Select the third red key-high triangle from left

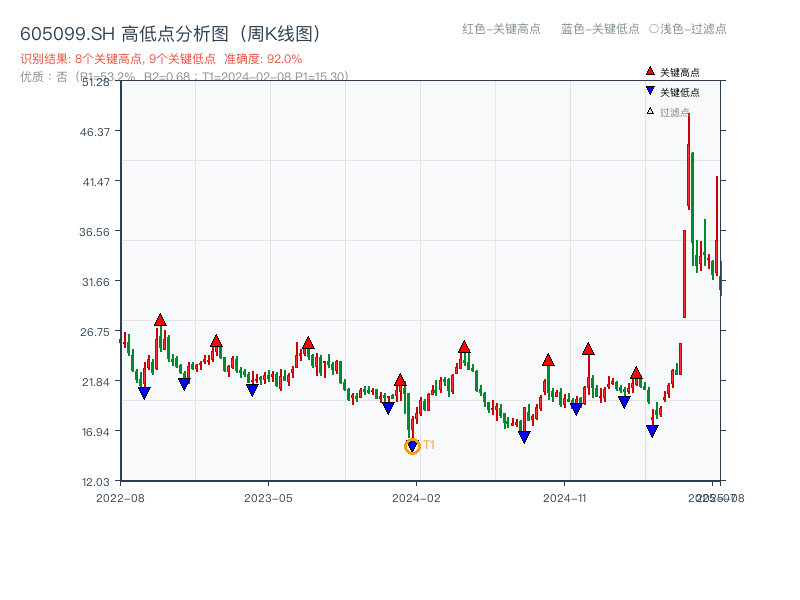pos(308,343)
